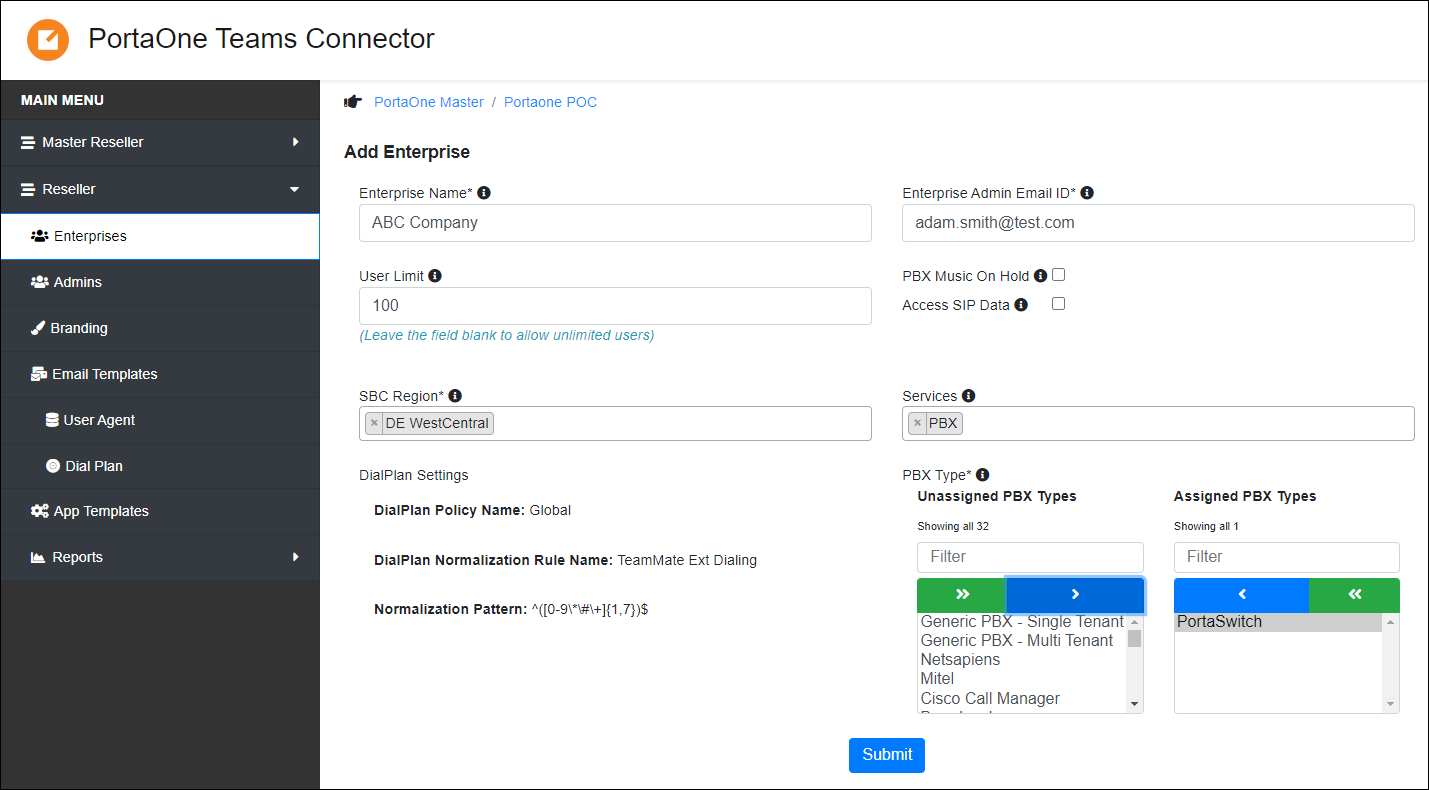Image resolution: width=1429 pixels, height=790 pixels.
Task: Tick the Access SIP Data checkbox
Action: (x=1058, y=304)
